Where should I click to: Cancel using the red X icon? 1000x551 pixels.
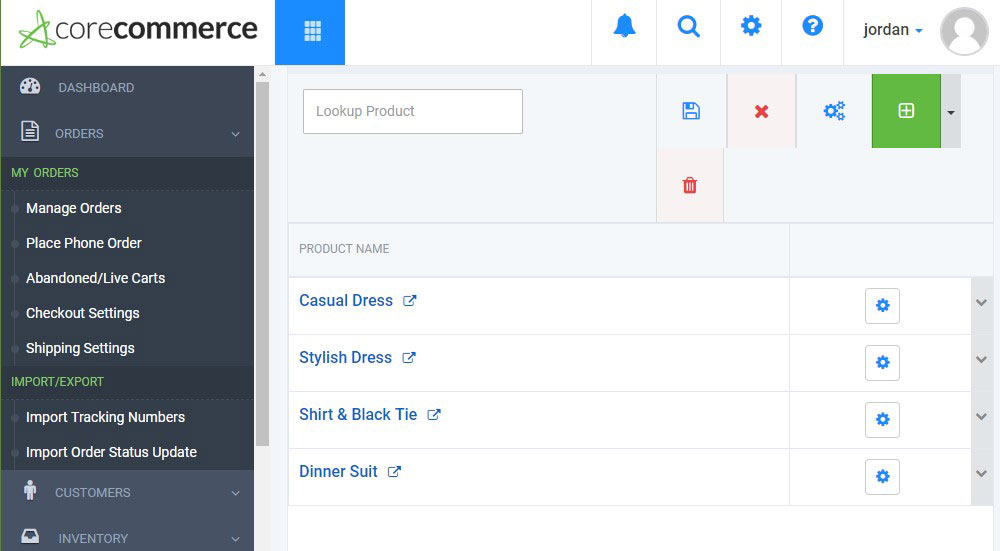pos(761,111)
